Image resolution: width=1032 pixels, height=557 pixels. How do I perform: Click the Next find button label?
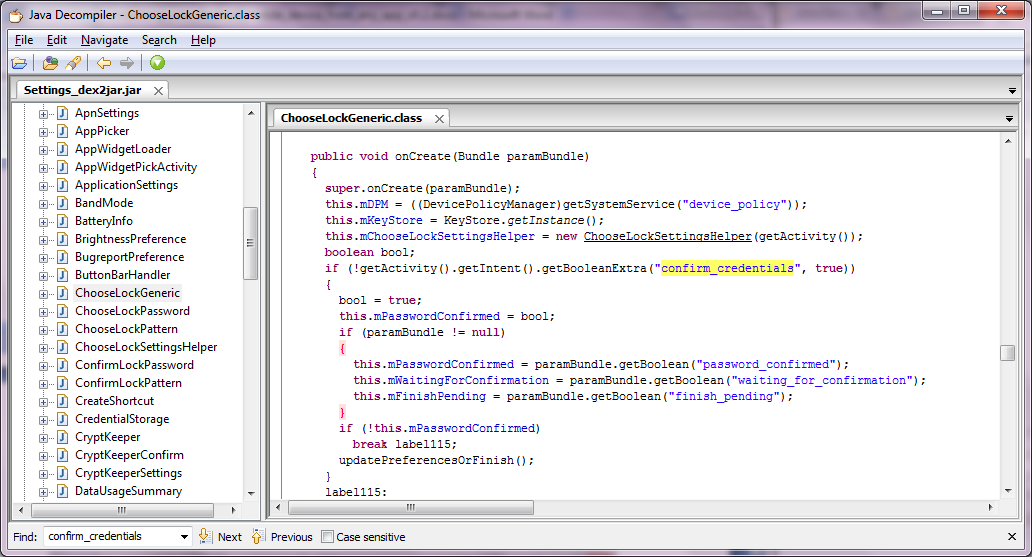click(230, 537)
